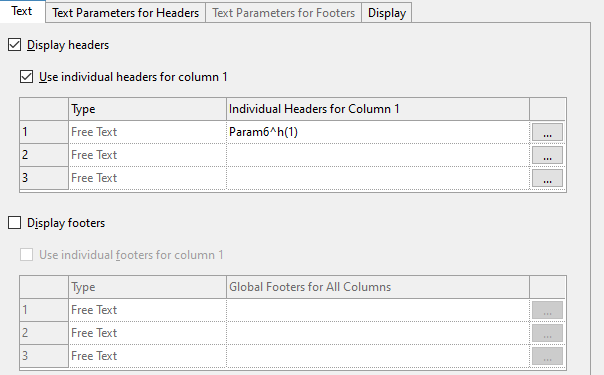This screenshot has height=375, width=604.
Task: Toggle Use individual headers for column 1
Action: tap(27, 77)
